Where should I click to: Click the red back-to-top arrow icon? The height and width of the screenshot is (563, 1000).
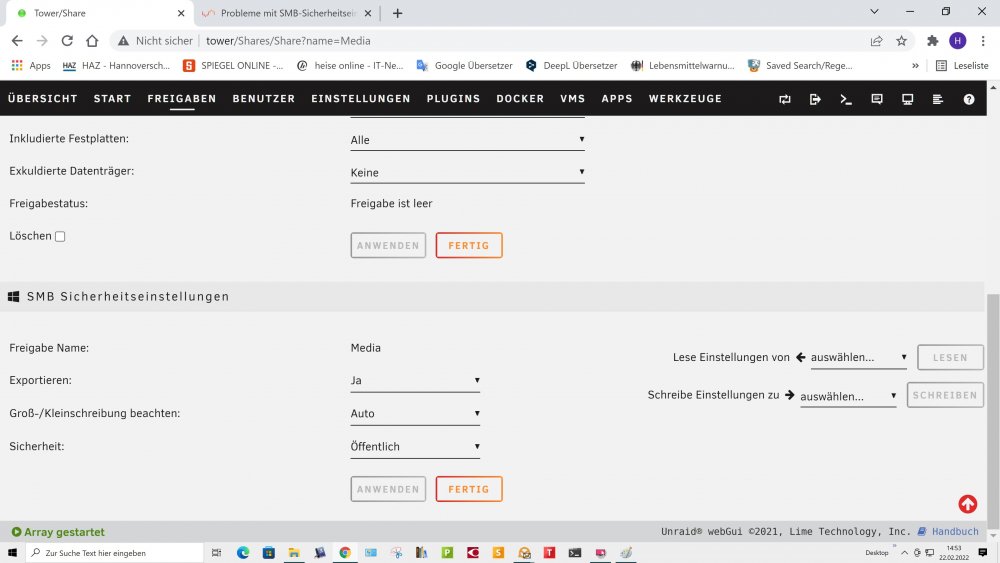tap(967, 504)
